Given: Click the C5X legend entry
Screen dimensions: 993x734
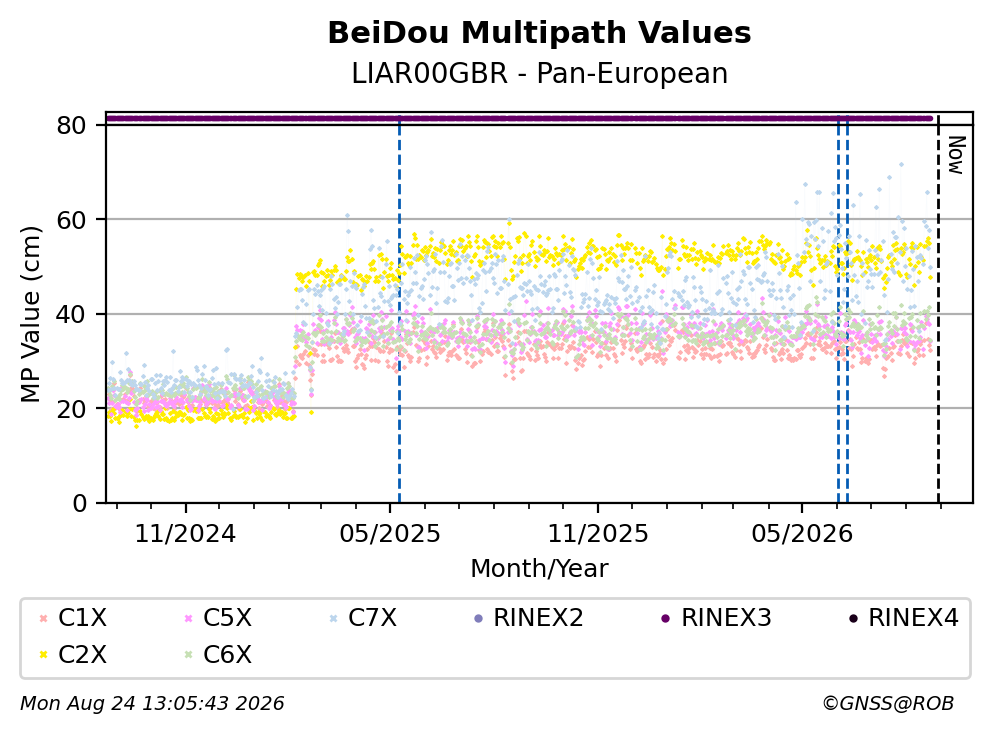Looking at the screenshot, I should [x=218, y=617].
